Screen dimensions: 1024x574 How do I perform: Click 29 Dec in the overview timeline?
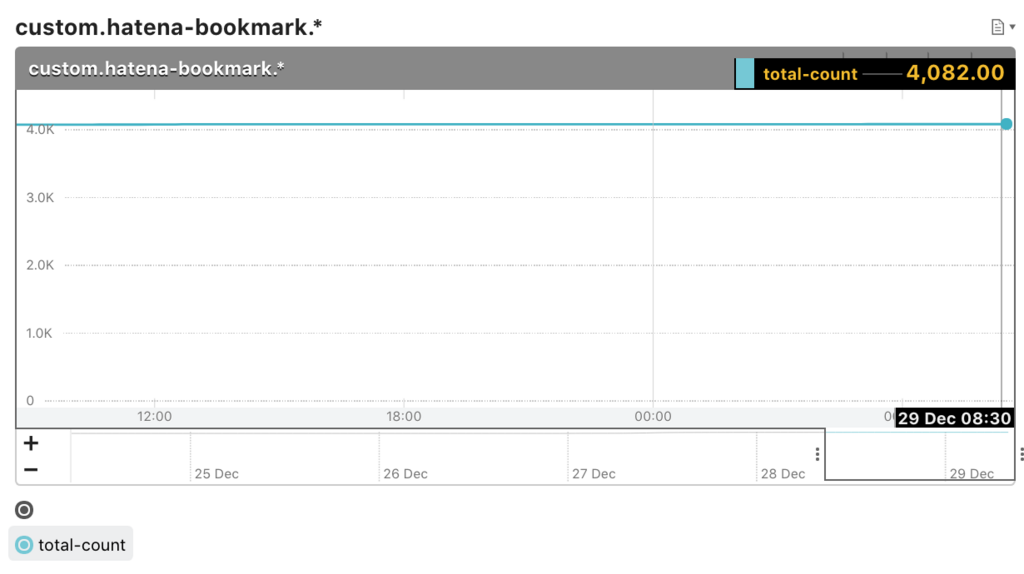pyautogui.click(x=972, y=474)
